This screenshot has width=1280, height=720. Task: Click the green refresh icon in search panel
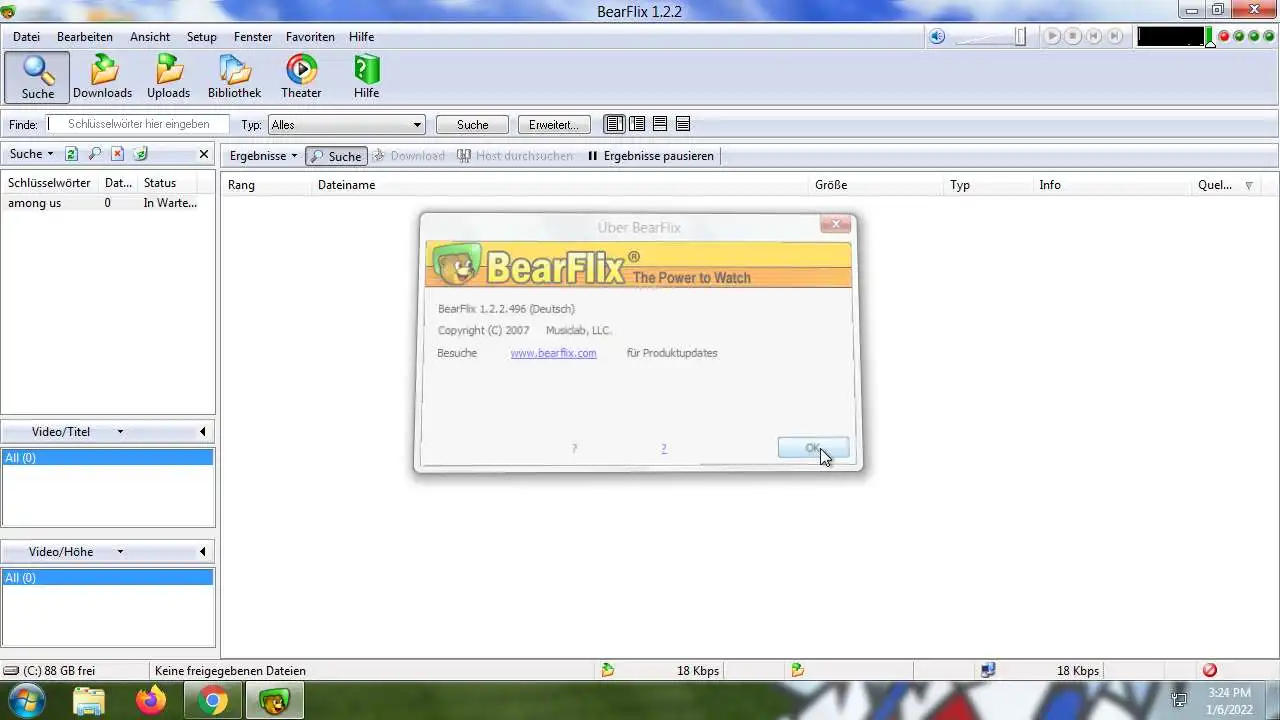tap(72, 154)
